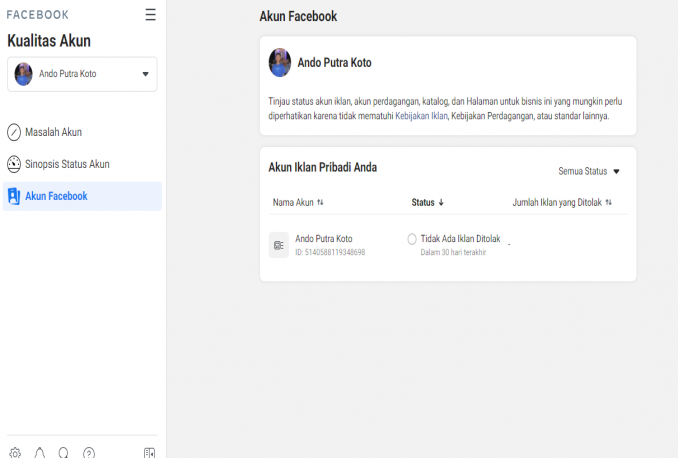This screenshot has width=678, height=458.
Task: Sort by Nama Akun column
Action: (298, 202)
